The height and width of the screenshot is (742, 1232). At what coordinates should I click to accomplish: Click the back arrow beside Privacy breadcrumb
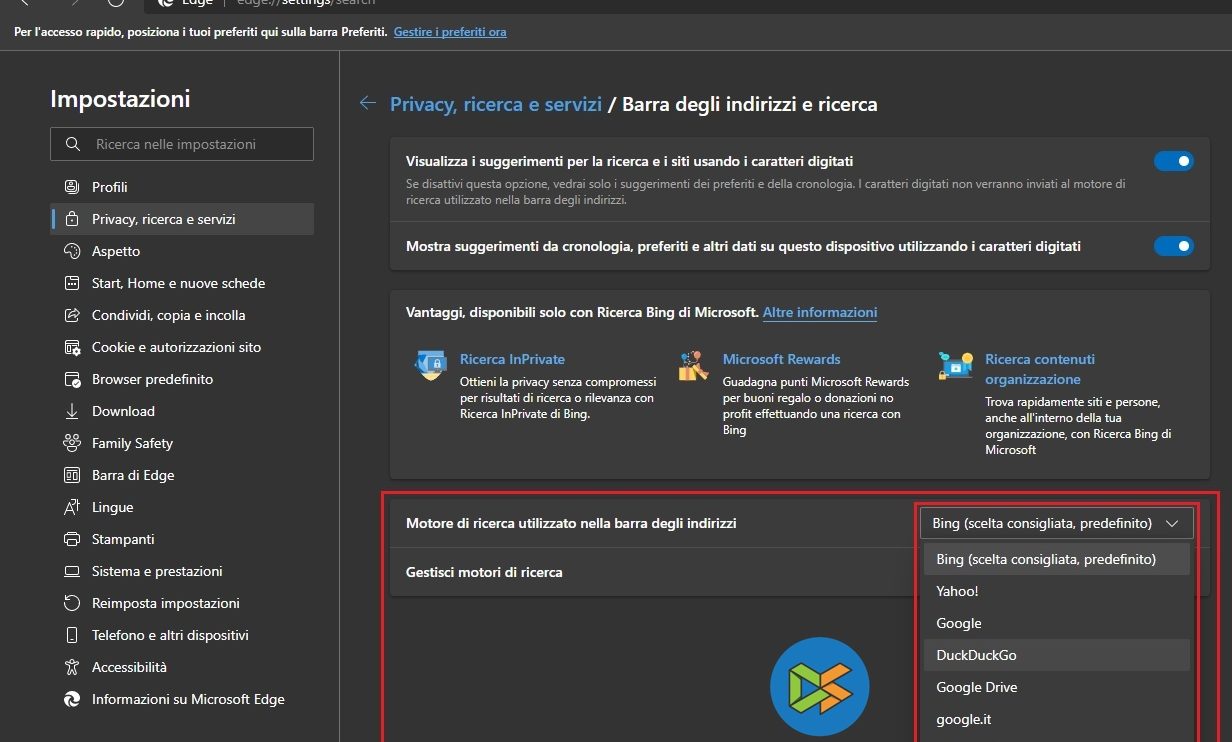click(368, 103)
